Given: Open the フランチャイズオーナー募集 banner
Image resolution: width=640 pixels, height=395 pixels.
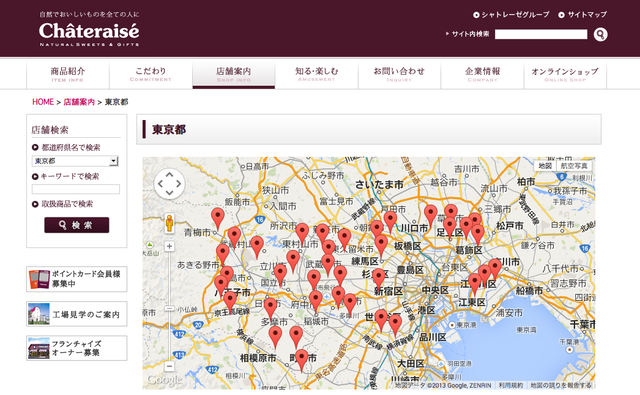Looking at the screenshot, I should click(77, 348).
